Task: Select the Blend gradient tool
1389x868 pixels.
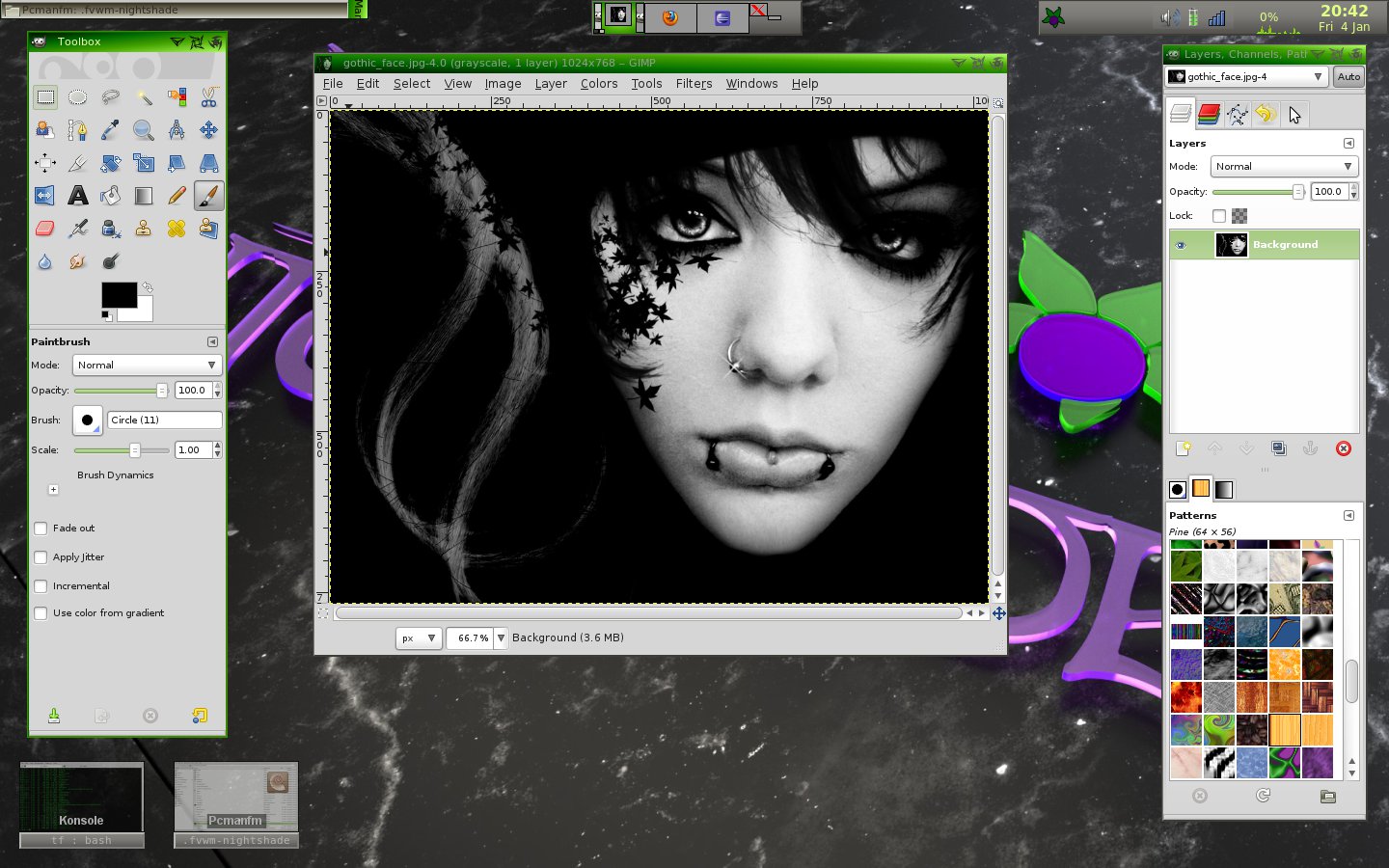Action: [144, 196]
